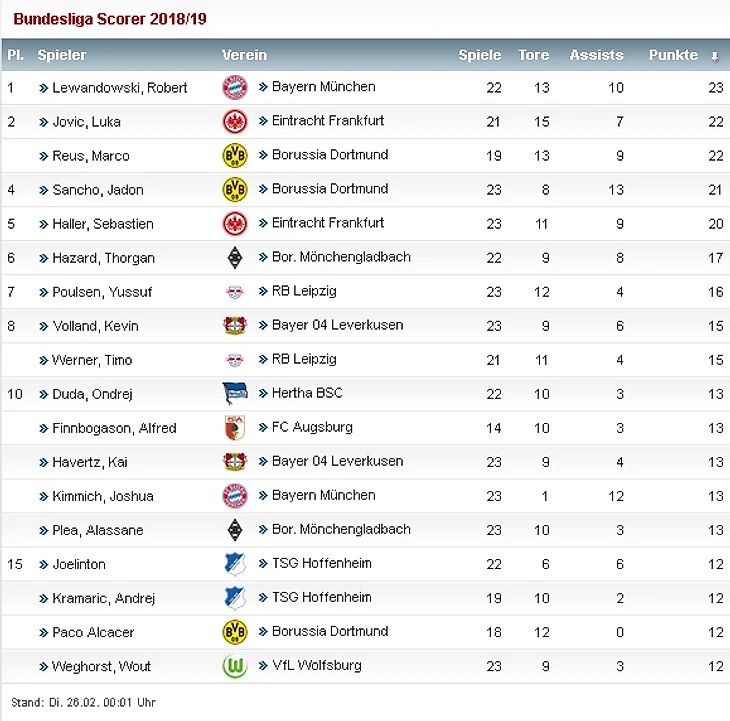730x721 pixels.
Task: Click the Tore column header
Action: pos(533,55)
